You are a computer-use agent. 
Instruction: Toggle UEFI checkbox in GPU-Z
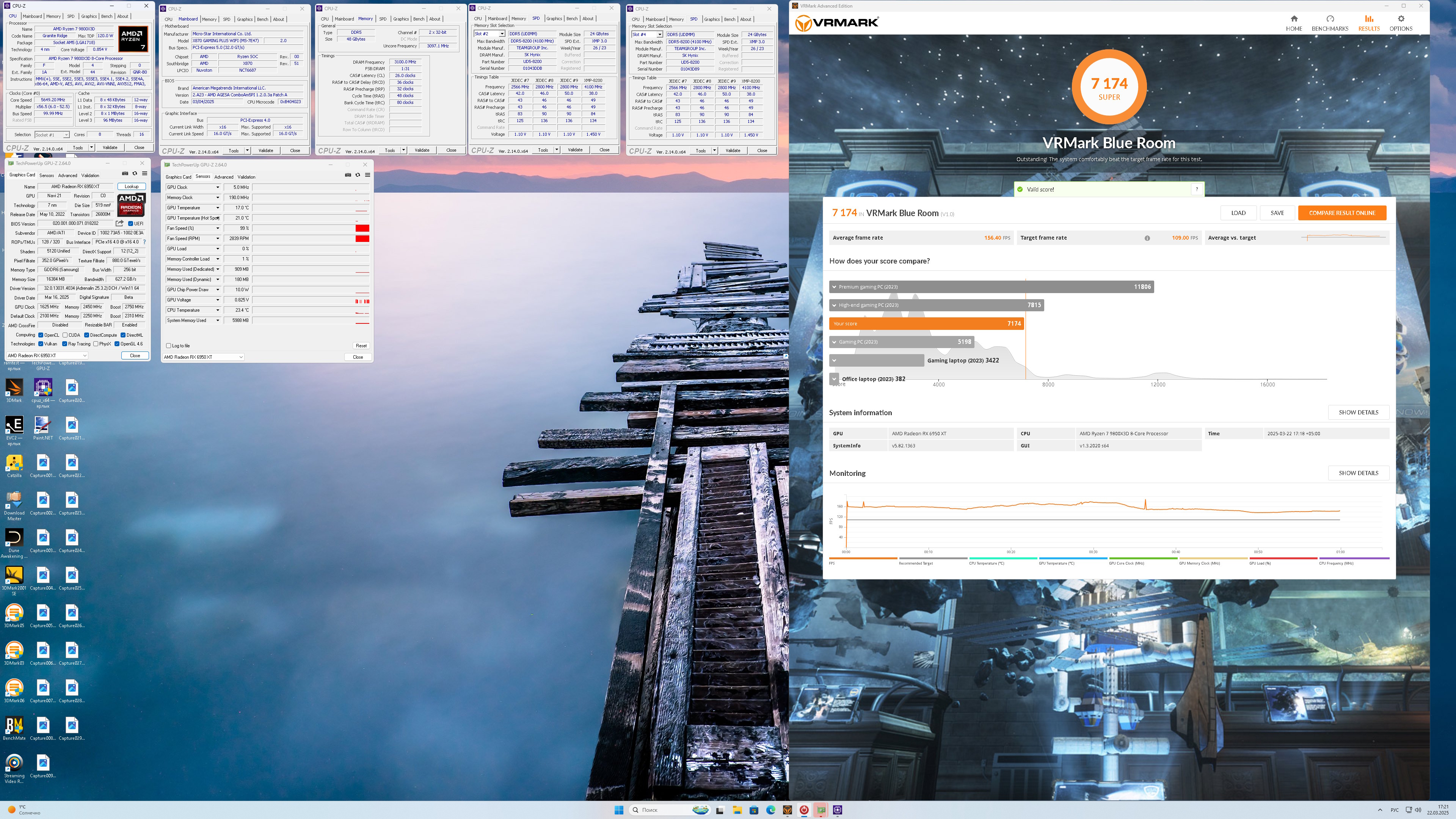pos(130,223)
